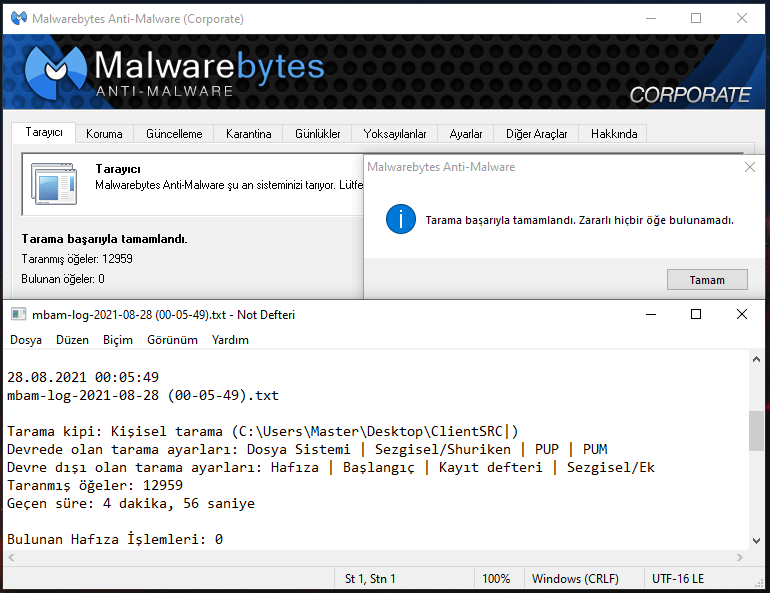Click the 'Windows (CRLF)' status bar entry
The width and height of the screenshot is (770, 593).
(575, 579)
